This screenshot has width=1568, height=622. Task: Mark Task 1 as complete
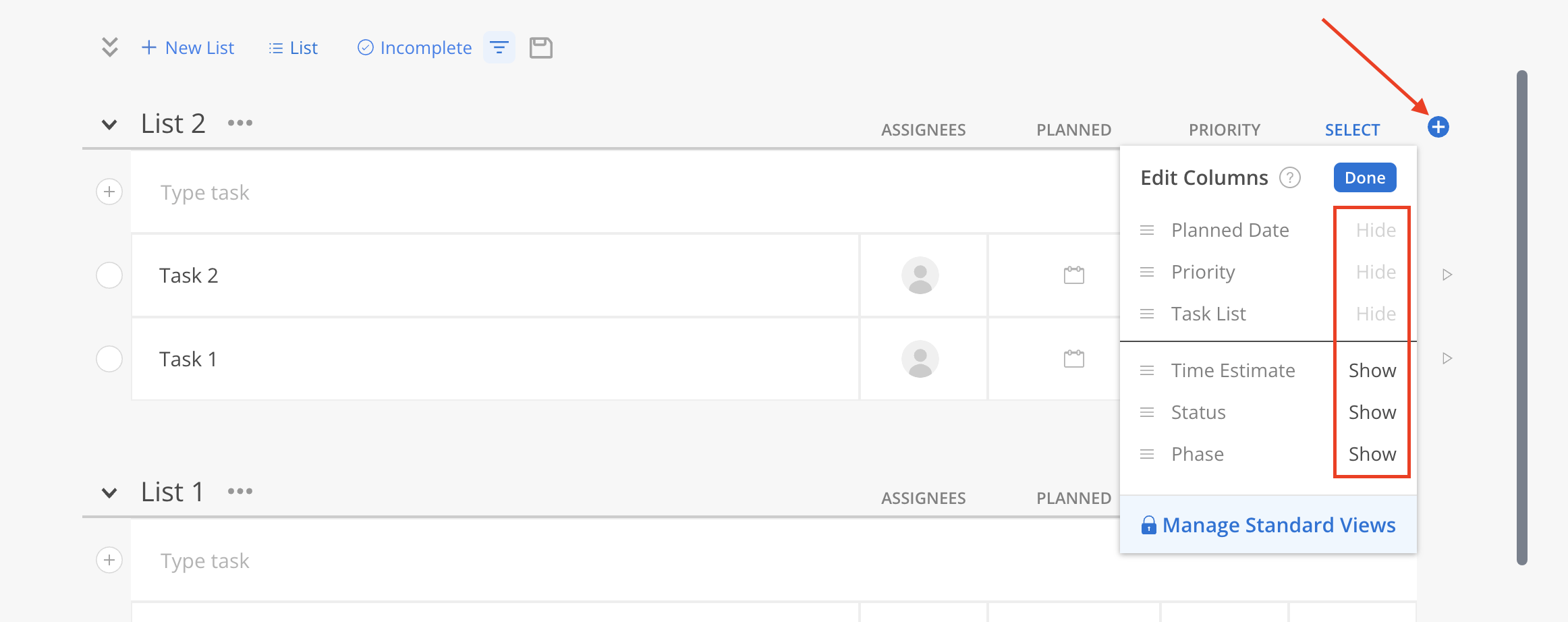109,359
